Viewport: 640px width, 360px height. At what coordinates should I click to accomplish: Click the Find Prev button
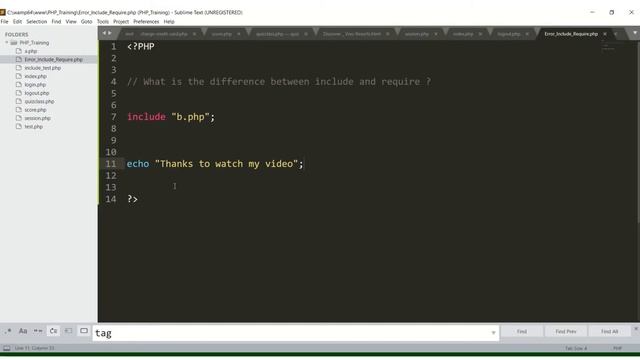(566, 331)
